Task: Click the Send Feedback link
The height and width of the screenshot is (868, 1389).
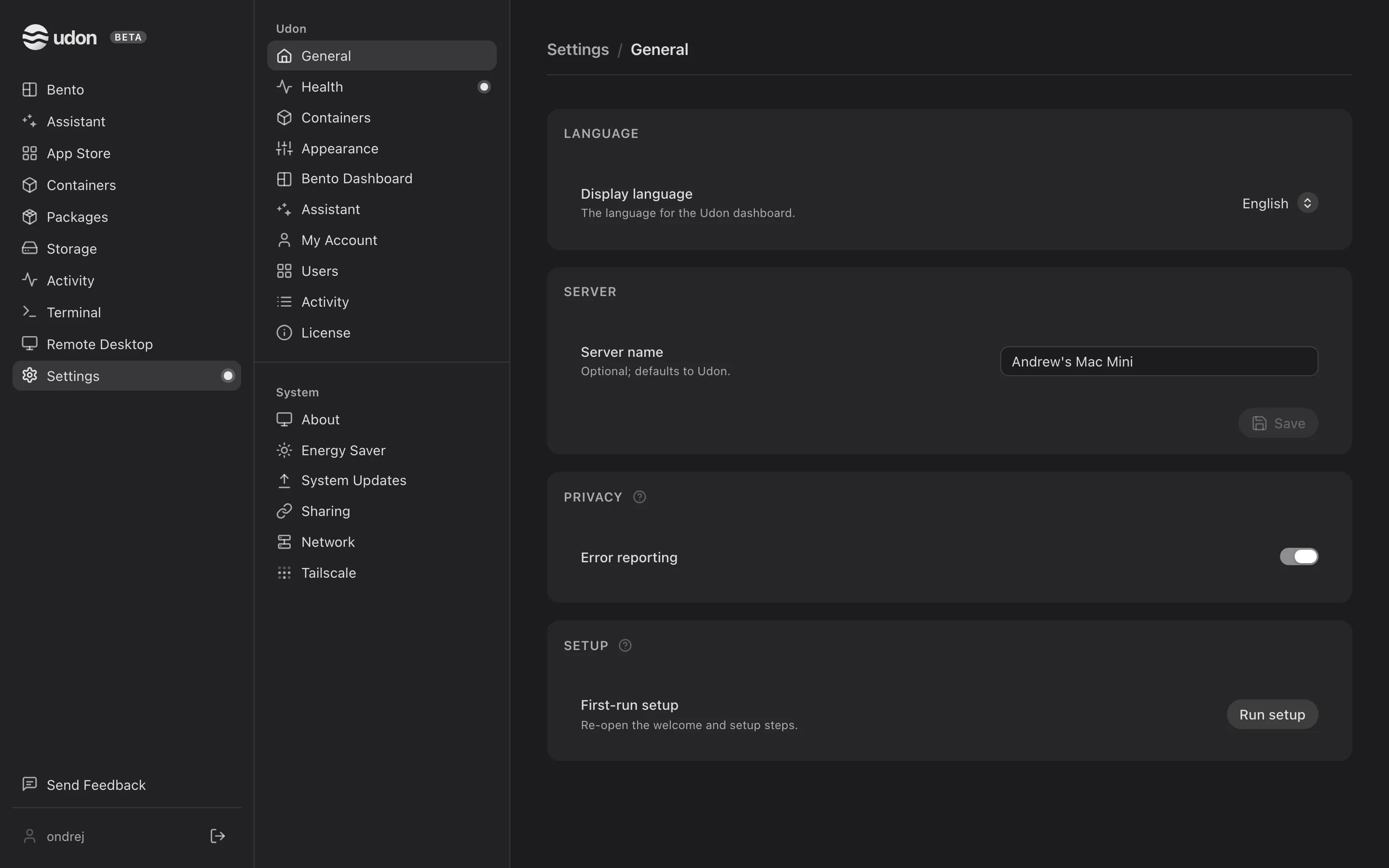Action: tap(126, 785)
